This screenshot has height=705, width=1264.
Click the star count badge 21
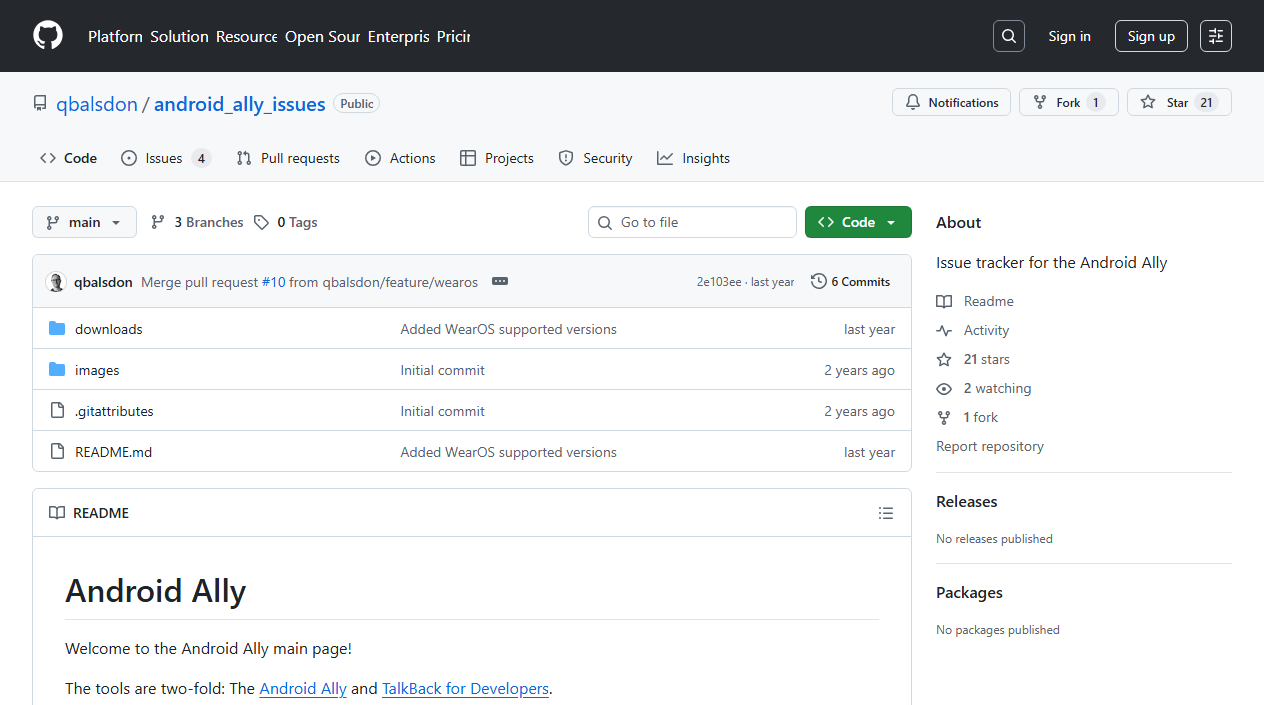(x=1207, y=102)
